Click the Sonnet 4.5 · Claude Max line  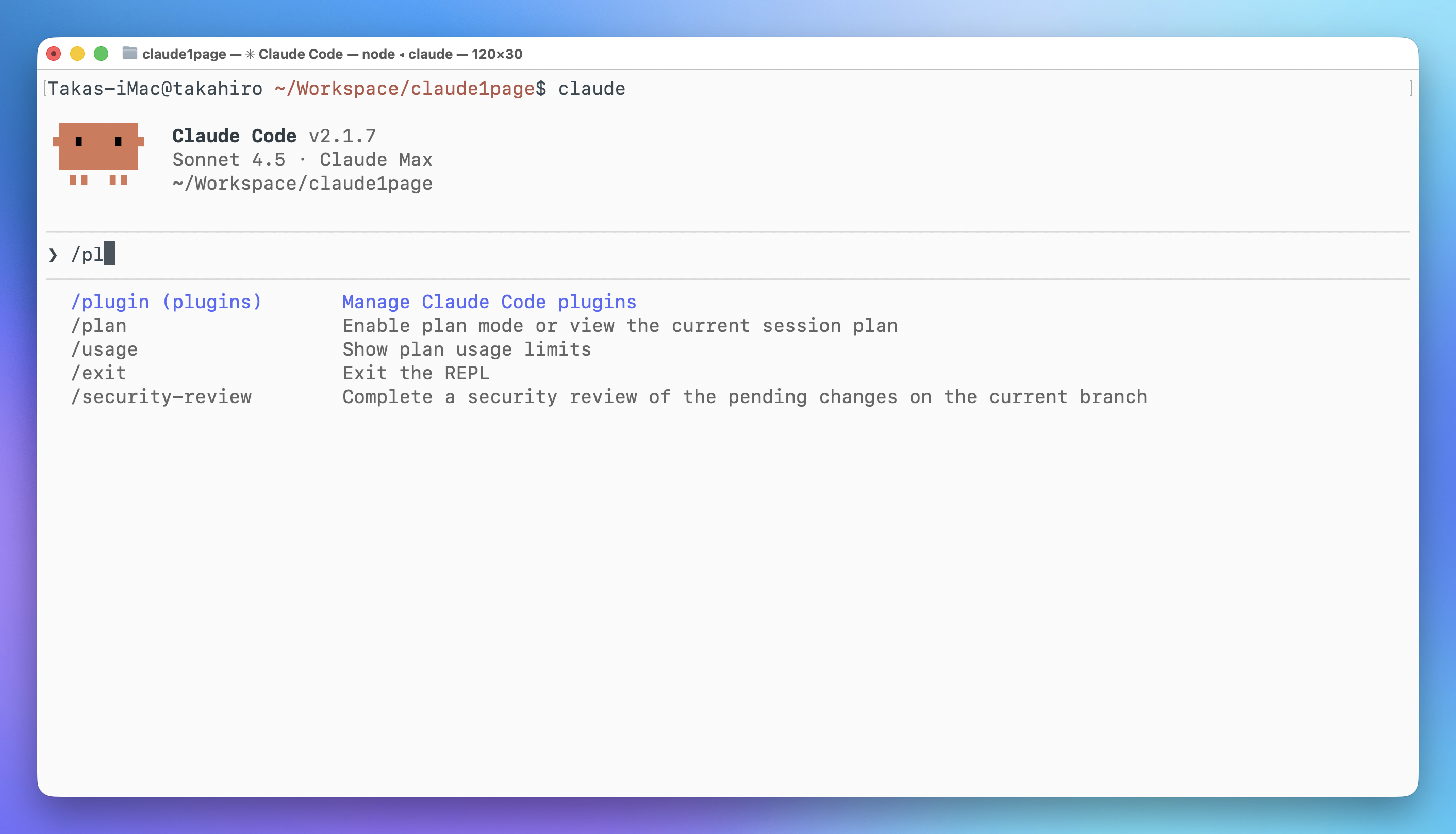click(x=303, y=160)
